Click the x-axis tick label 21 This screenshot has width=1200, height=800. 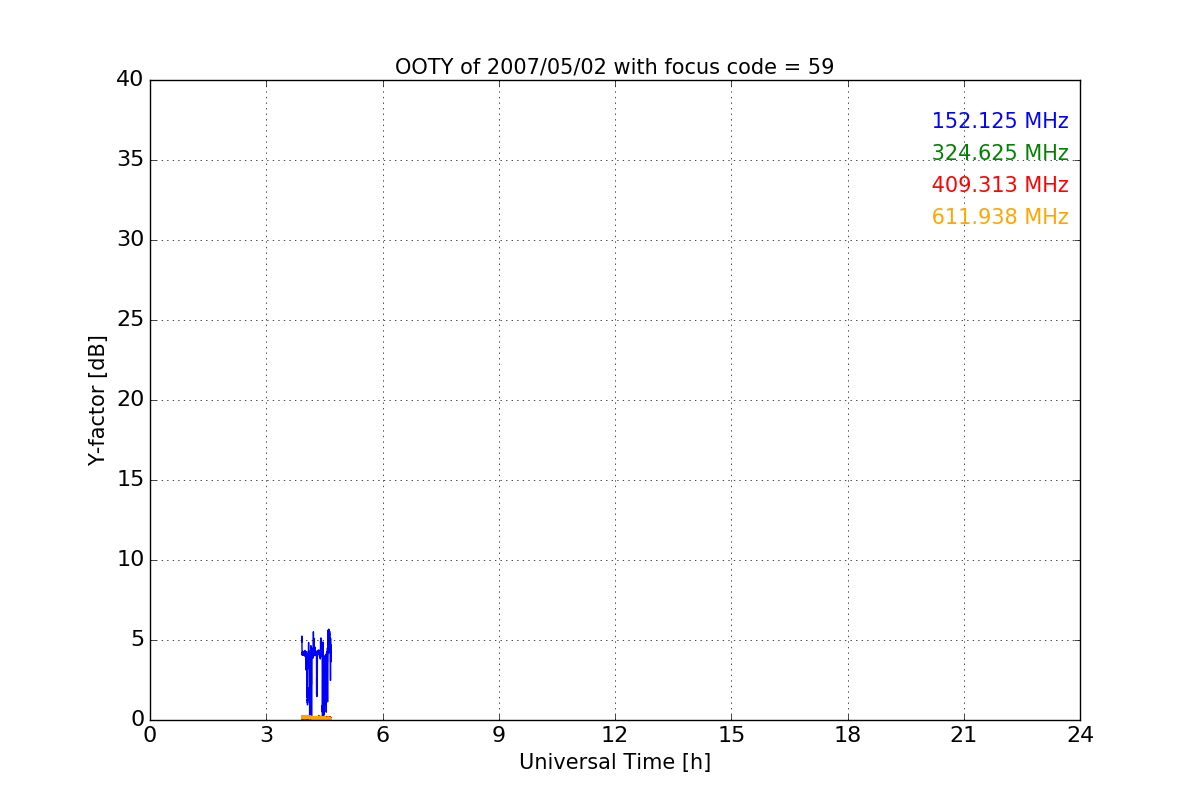pyautogui.click(x=964, y=735)
